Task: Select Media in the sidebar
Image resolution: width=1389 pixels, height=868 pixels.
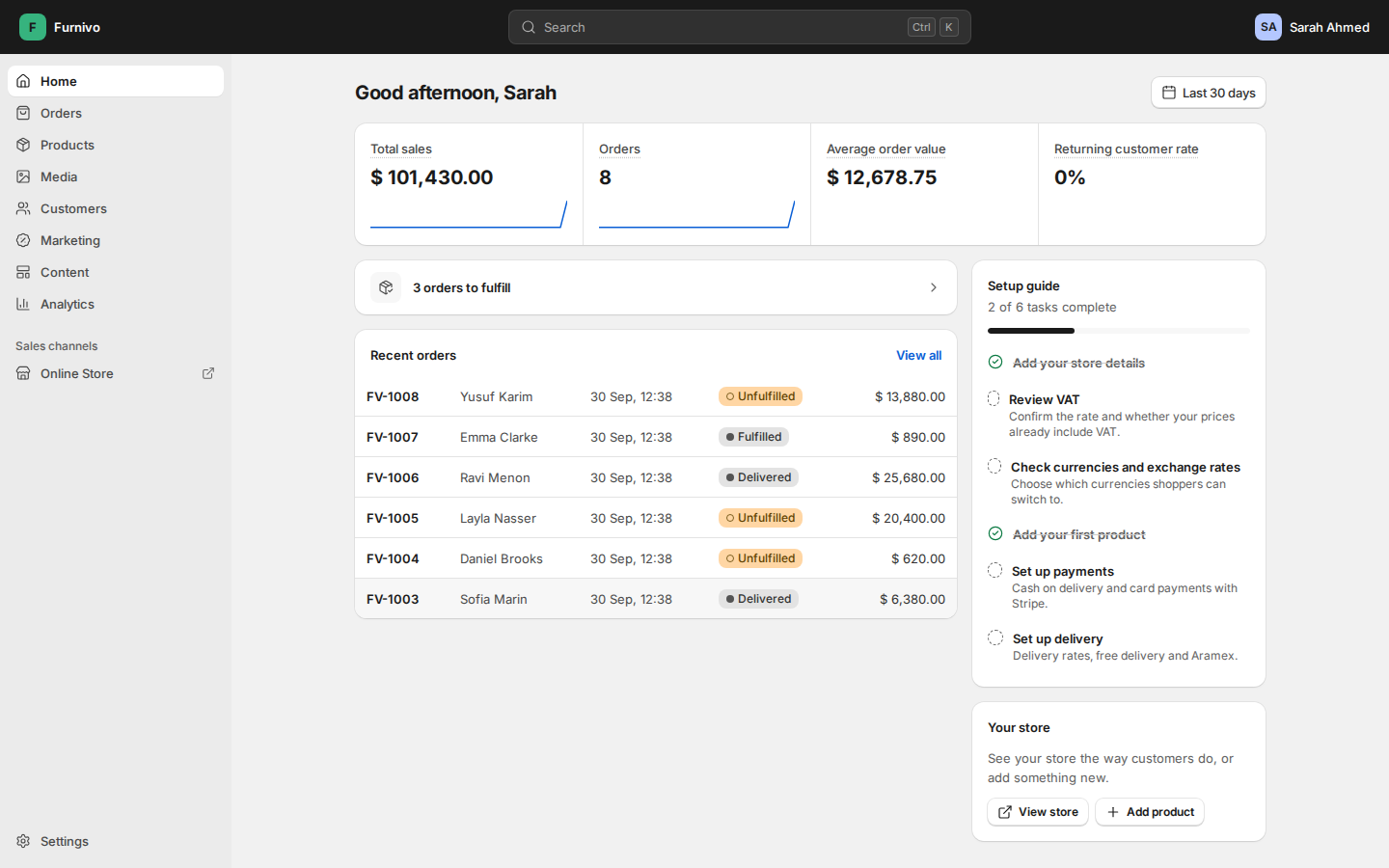Action: 116,176
